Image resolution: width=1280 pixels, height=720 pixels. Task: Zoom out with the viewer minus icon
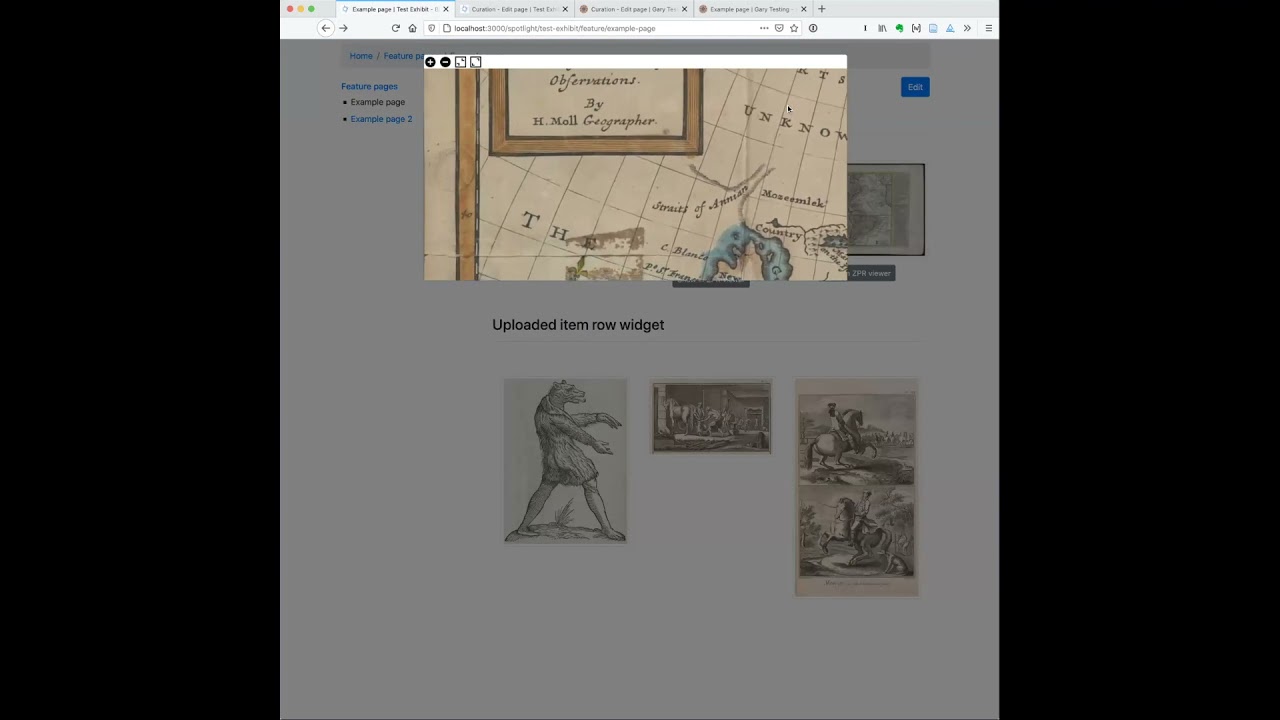point(445,62)
